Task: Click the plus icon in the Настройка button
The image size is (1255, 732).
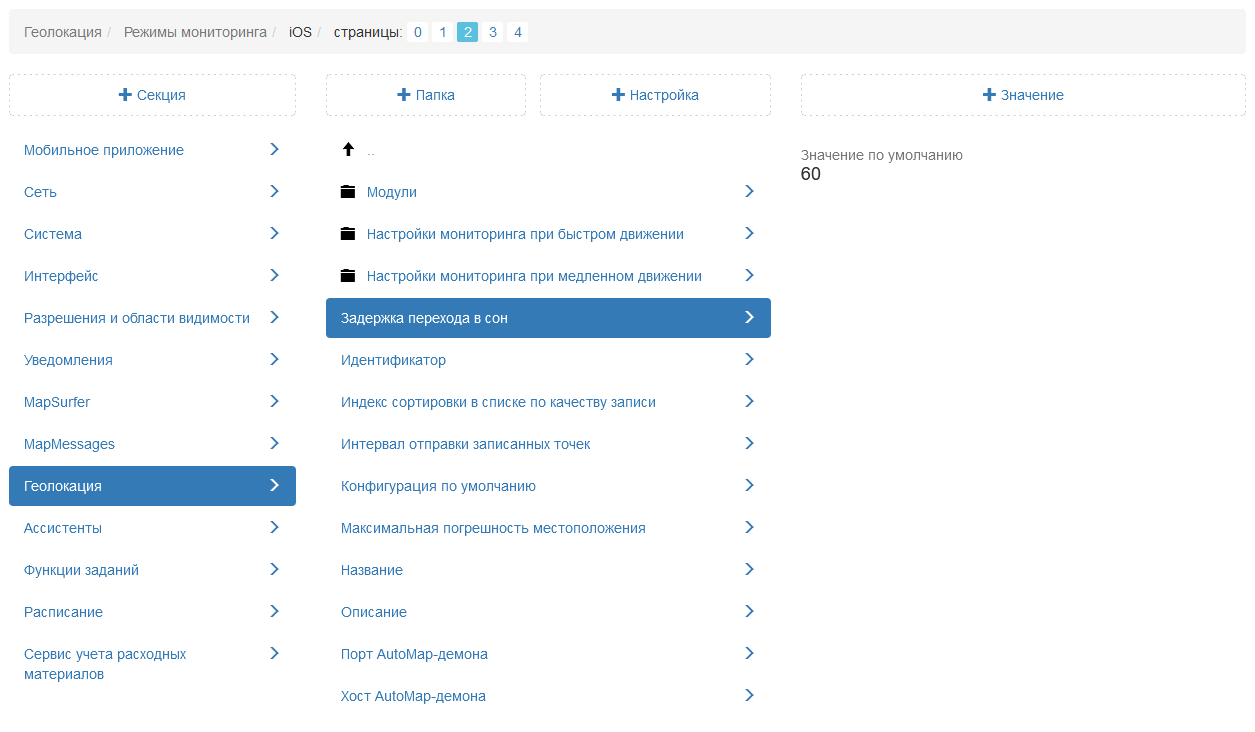Action: pos(618,95)
